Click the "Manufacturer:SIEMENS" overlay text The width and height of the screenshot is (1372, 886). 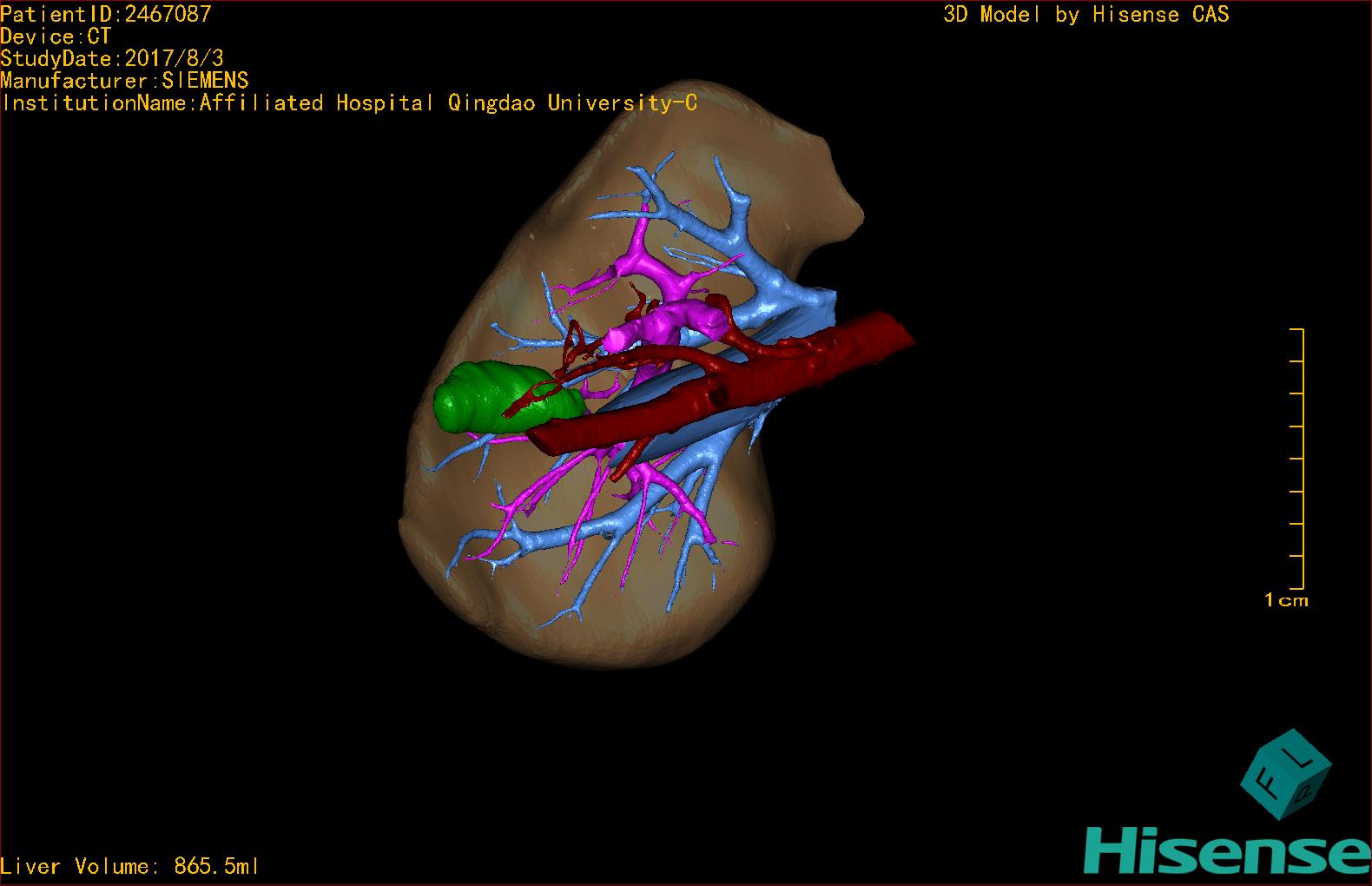pos(124,81)
